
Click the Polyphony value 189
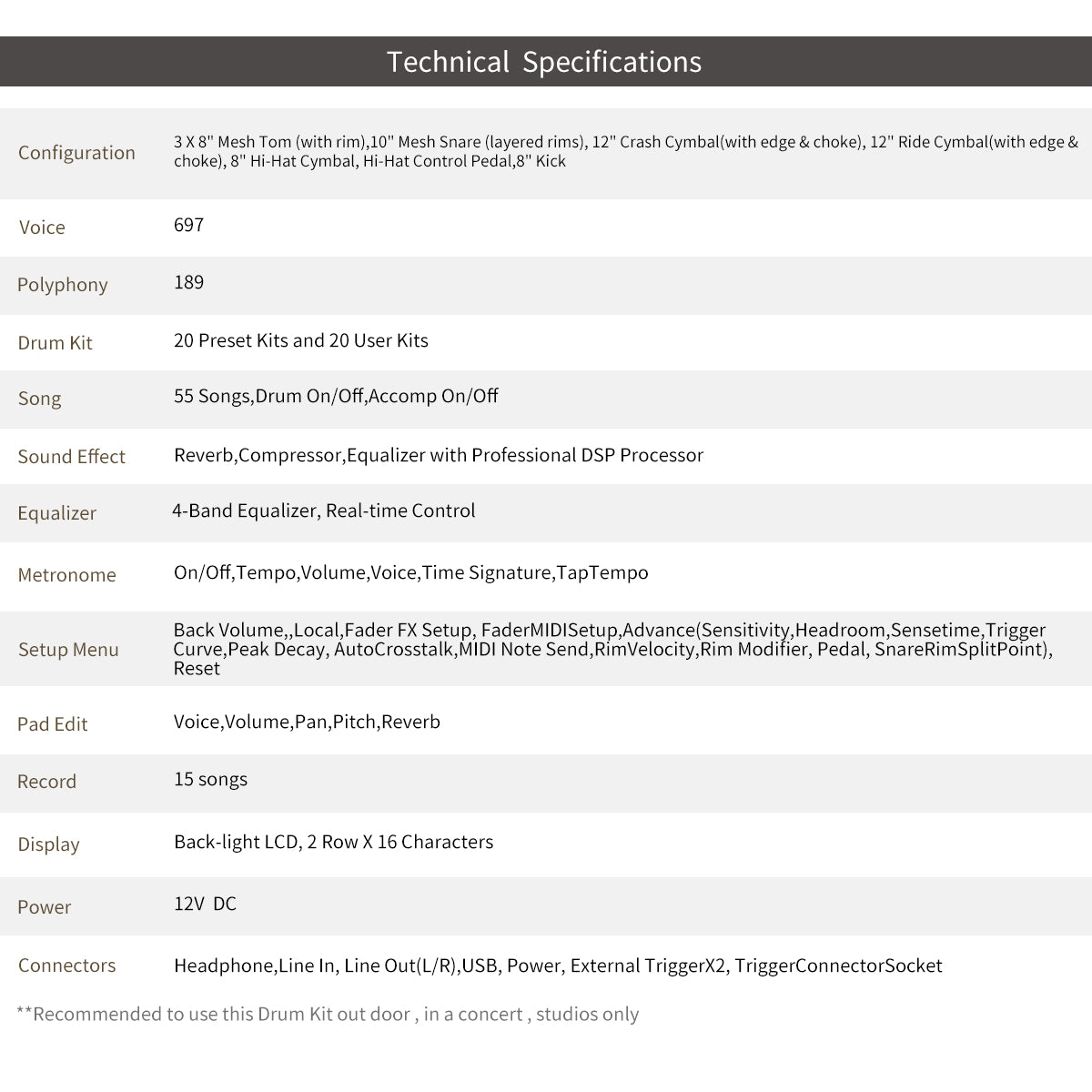[188, 282]
